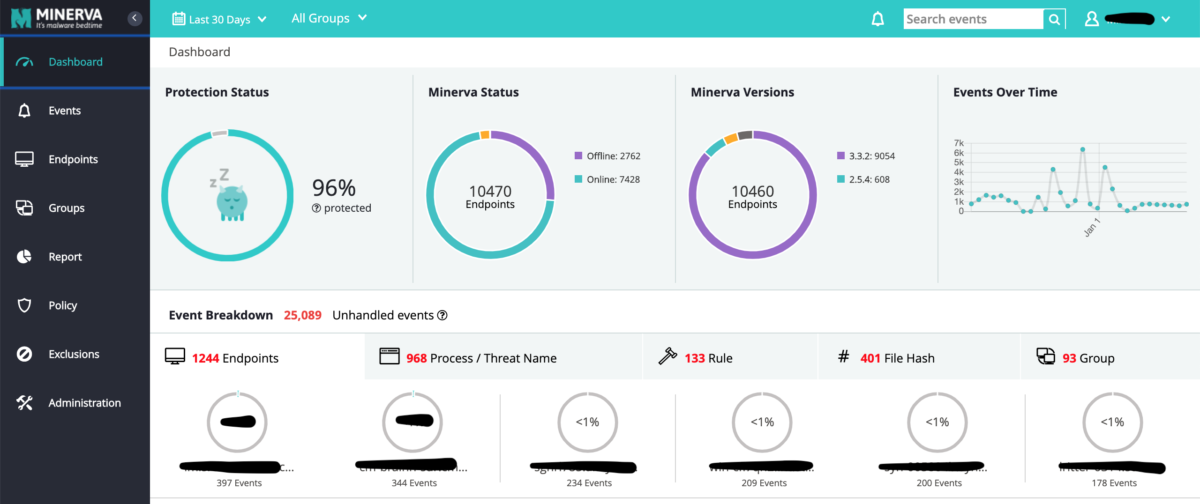Click the 25,089 unhandled events count

point(303,315)
